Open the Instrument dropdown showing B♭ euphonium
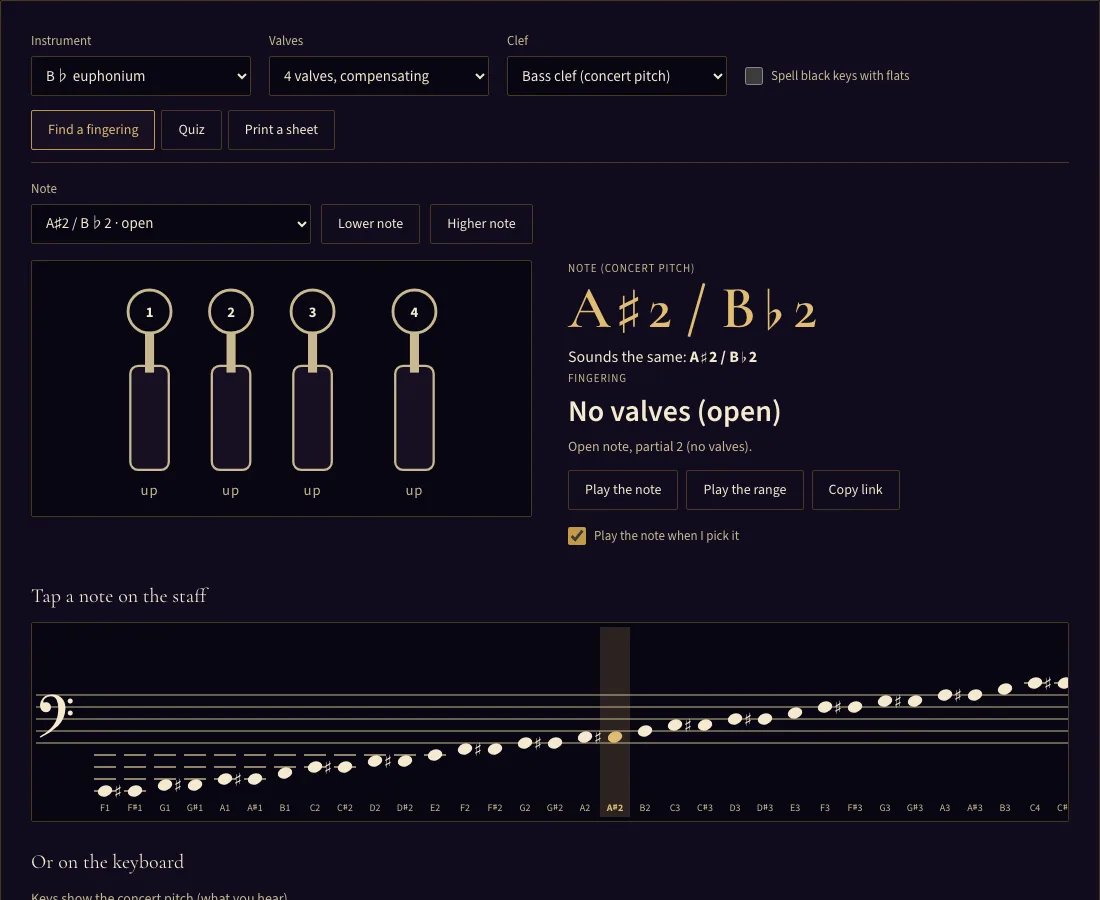The width and height of the screenshot is (1100, 900). tap(141, 76)
